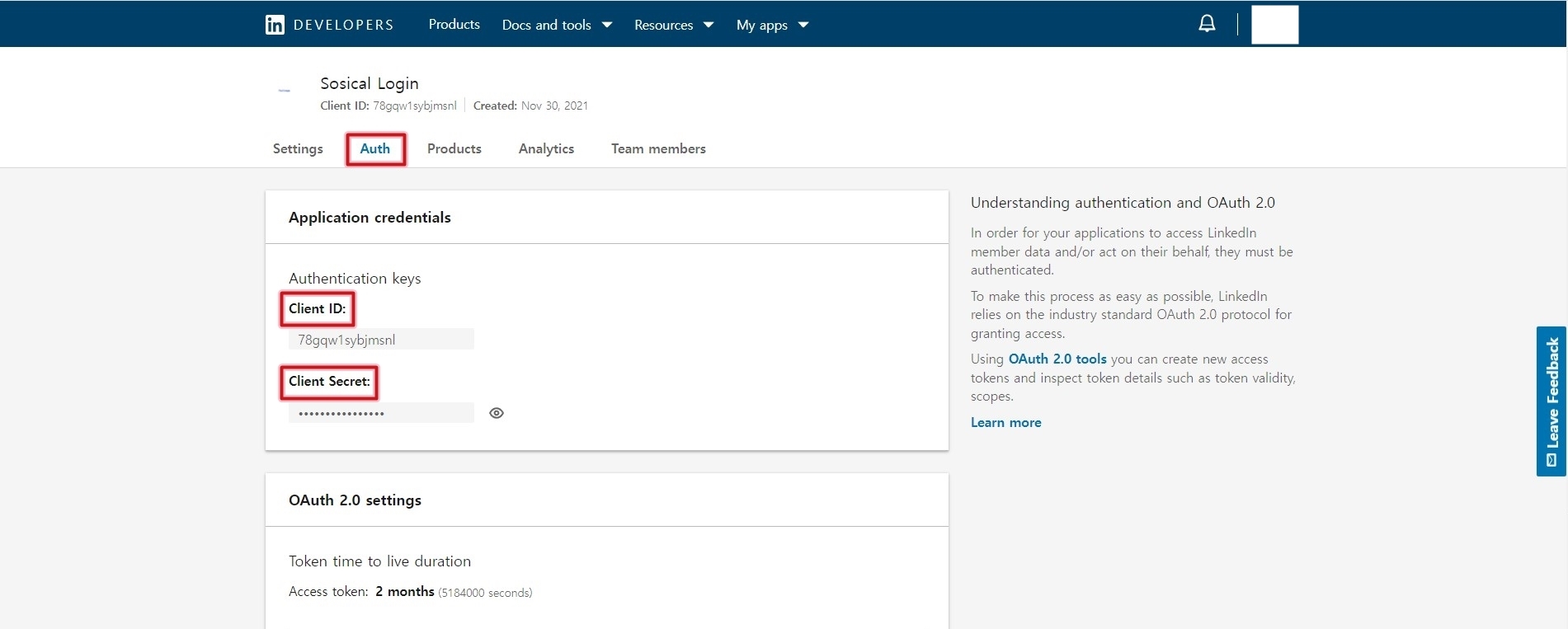Switch to the app Products tab
The image size is (1568, 629).
pyautogui.click(x=454, y=148)
